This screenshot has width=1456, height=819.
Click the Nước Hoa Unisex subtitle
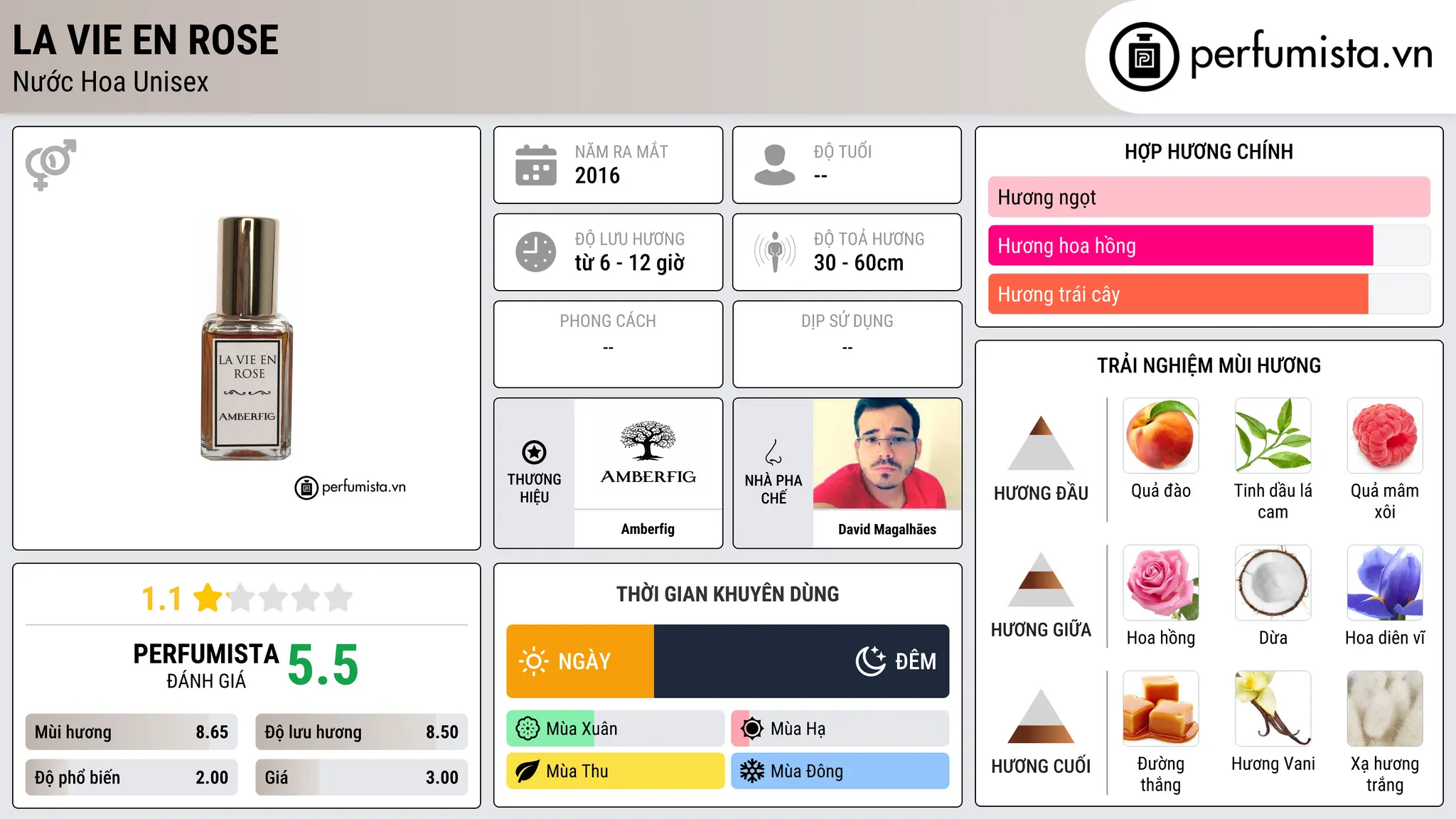[111, 82]
